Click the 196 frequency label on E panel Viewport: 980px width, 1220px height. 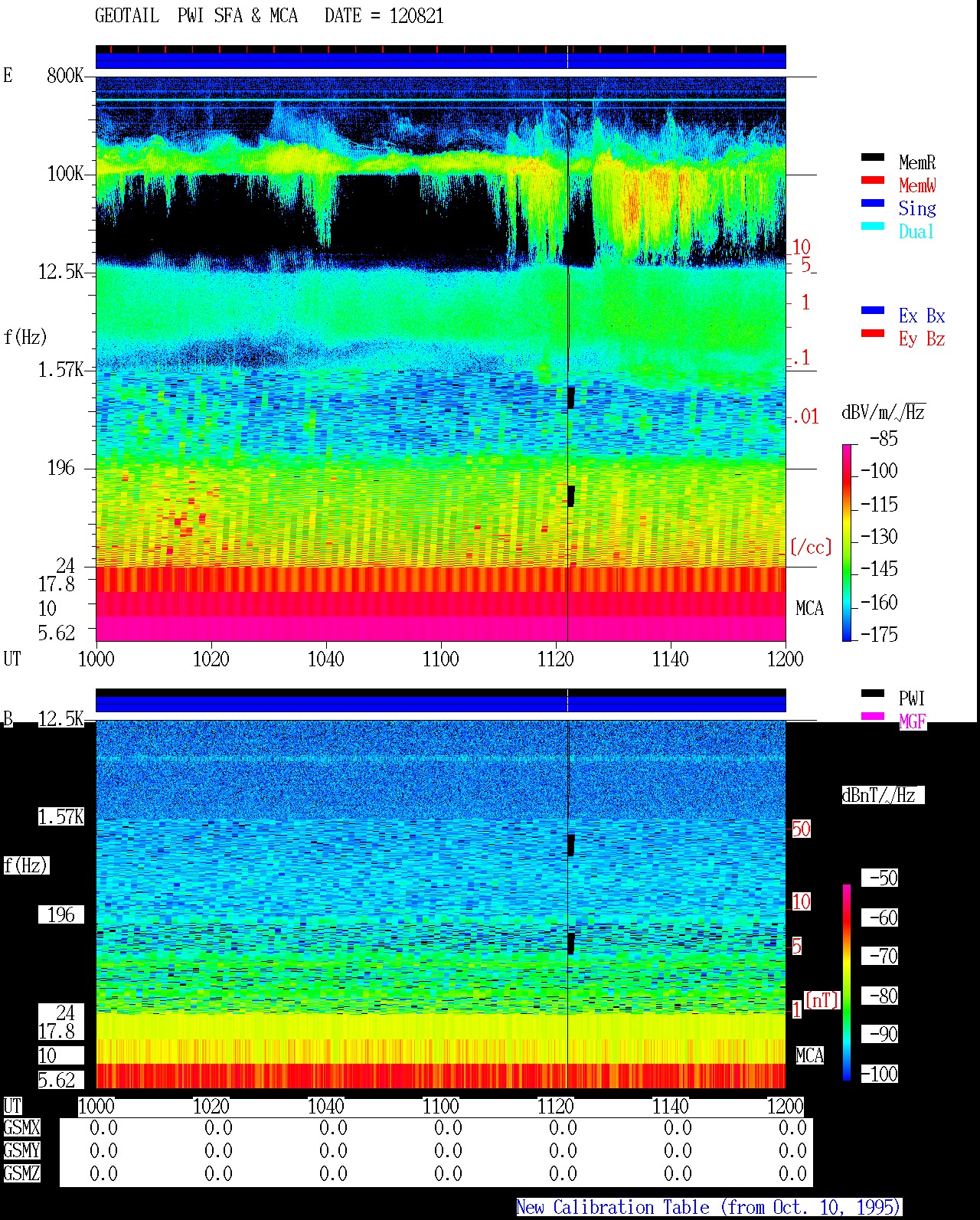pyautogui.click(x=61, y=467)
